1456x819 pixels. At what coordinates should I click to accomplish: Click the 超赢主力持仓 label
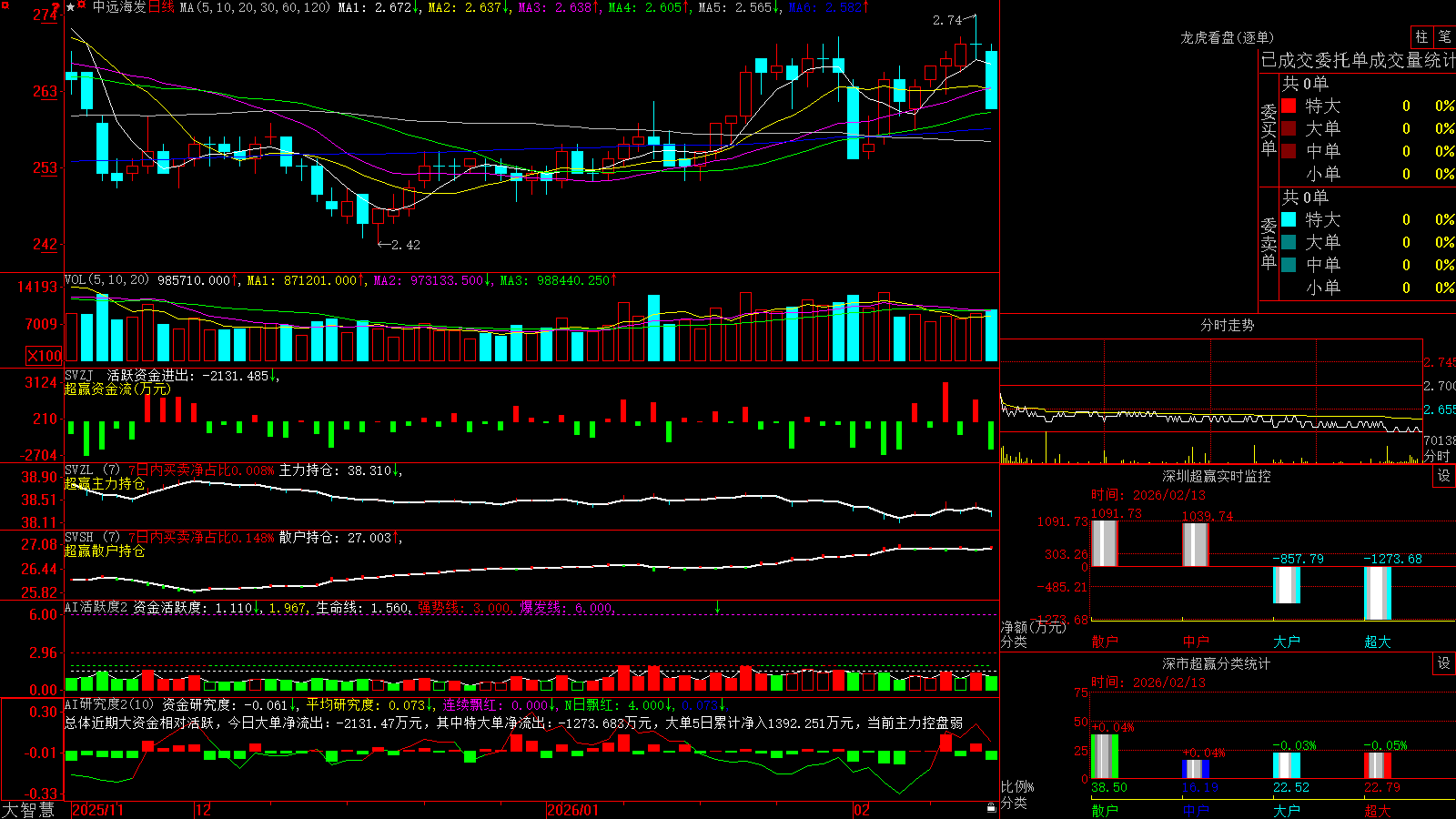coord(105,483)
